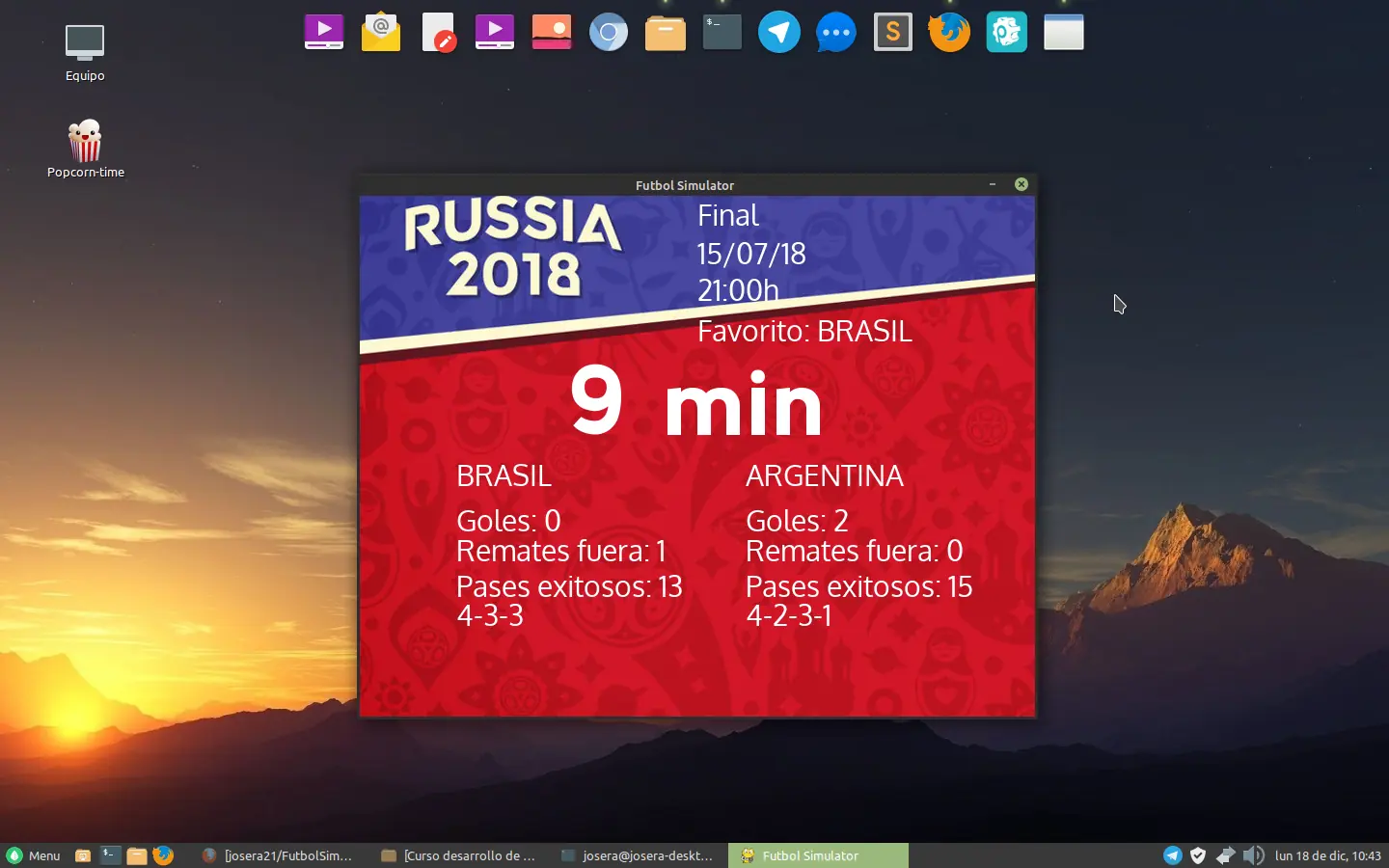Image resolution: width=1389 pixels, height=868 pixels.
Task: Click the Favorito: BRASIL label
Action: (804, 332)
